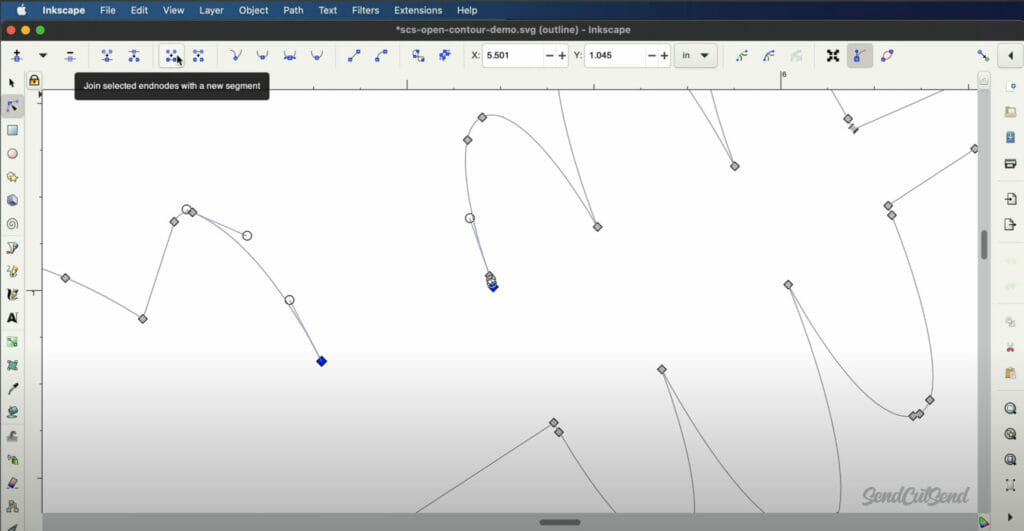The image size is (1024, 531).
Task: Expand the insert node dropdown arrow
Action: tap(43, 56)
